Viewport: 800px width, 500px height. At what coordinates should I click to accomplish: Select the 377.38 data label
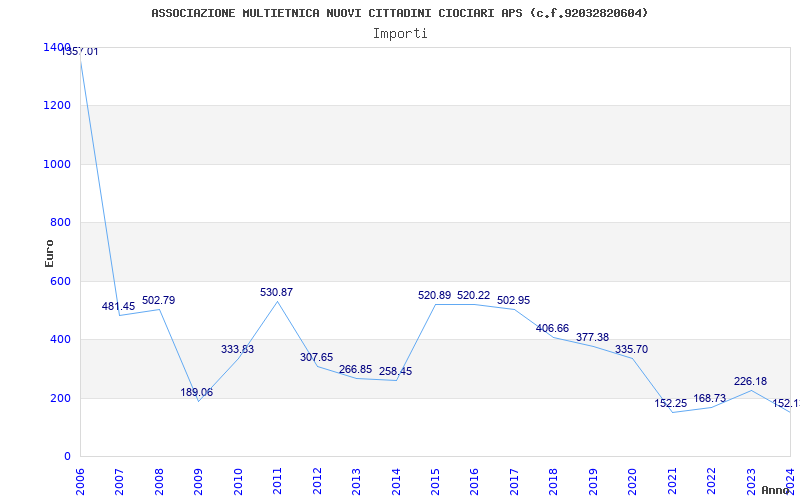[x=592, y=337]
